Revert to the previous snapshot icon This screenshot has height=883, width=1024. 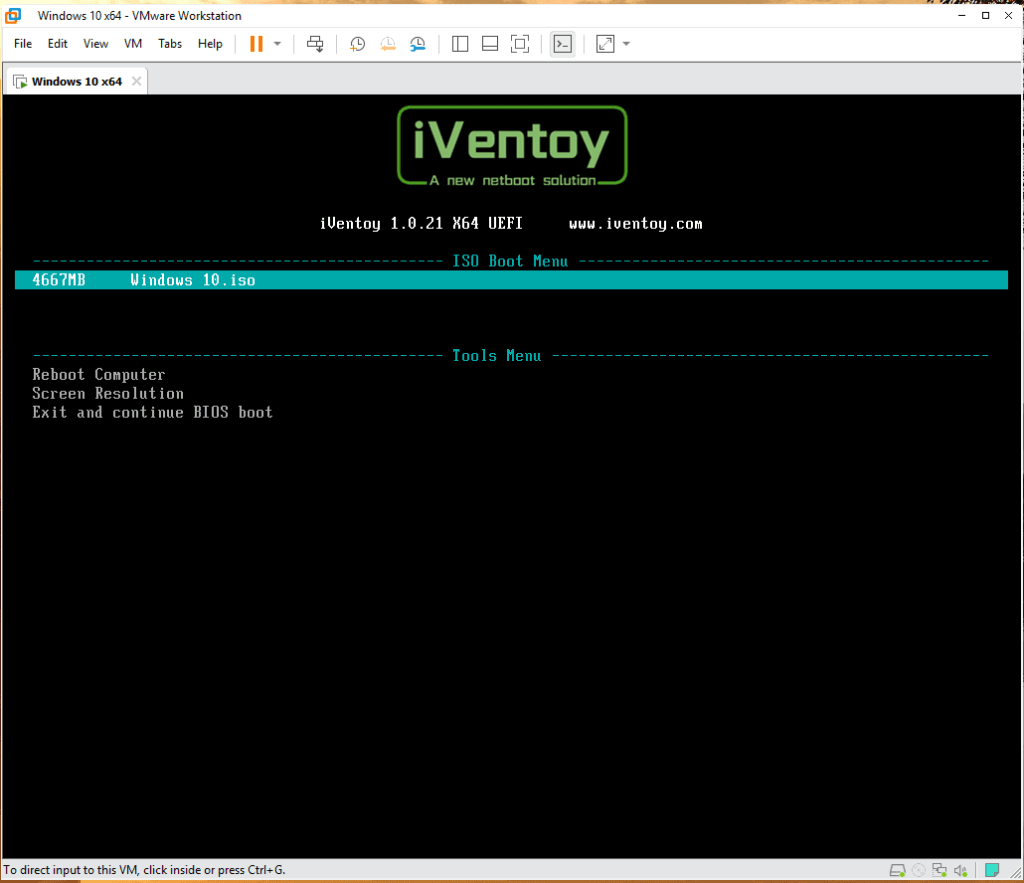click(388, 44)
